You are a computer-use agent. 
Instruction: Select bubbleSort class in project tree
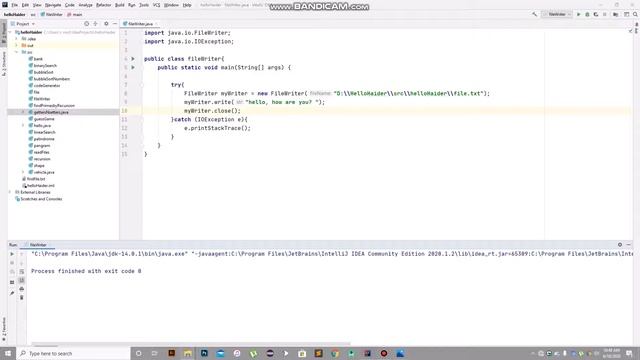[44, 72]
